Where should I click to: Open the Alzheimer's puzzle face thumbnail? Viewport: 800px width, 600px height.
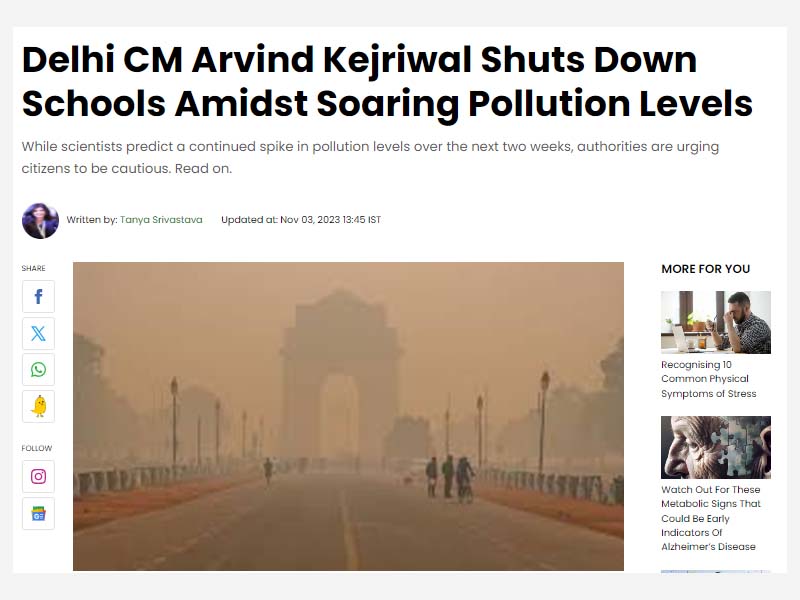click(x=716, y=447)
